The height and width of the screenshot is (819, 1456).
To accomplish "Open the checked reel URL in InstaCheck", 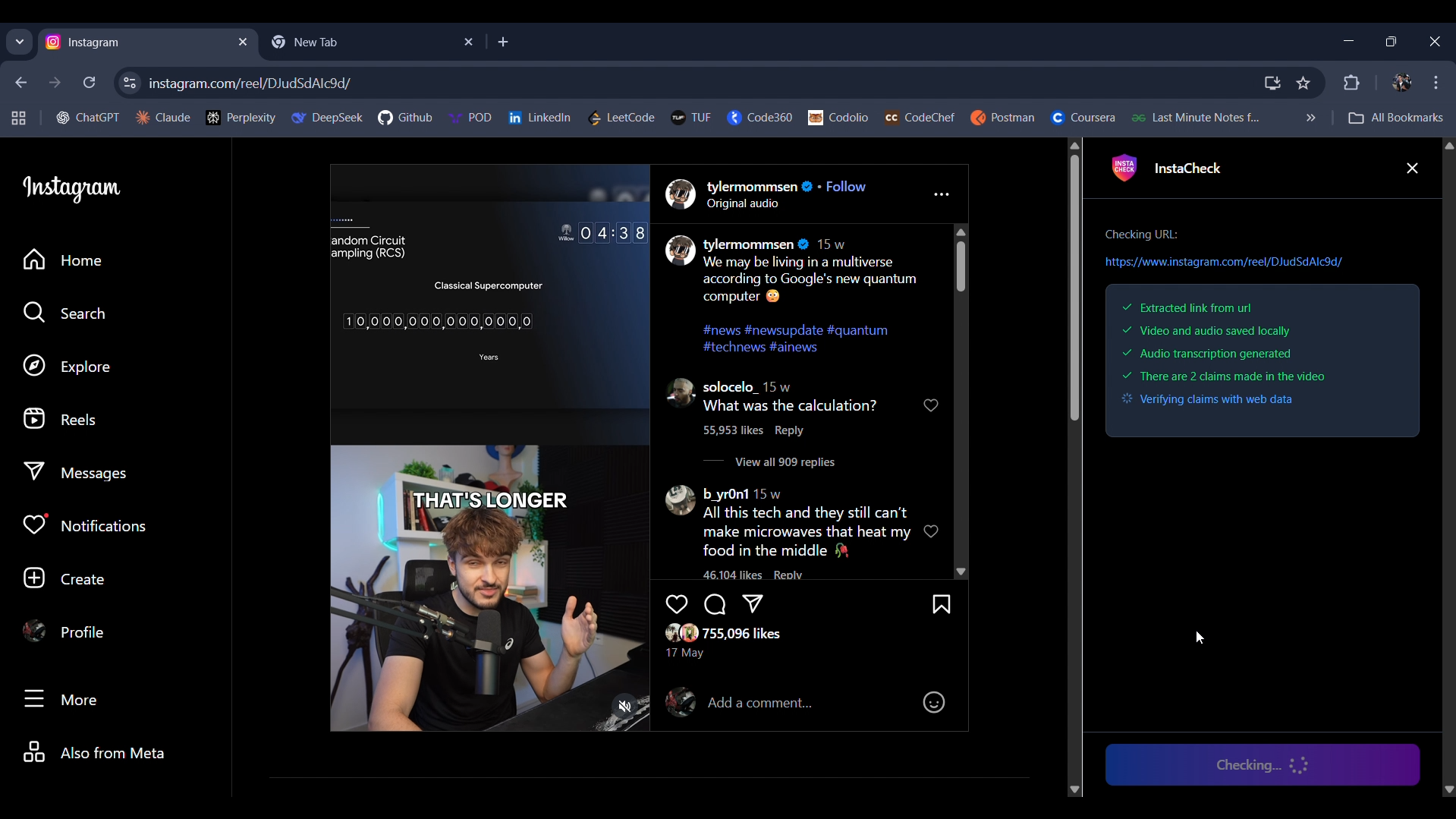I will pos(1223,262).
